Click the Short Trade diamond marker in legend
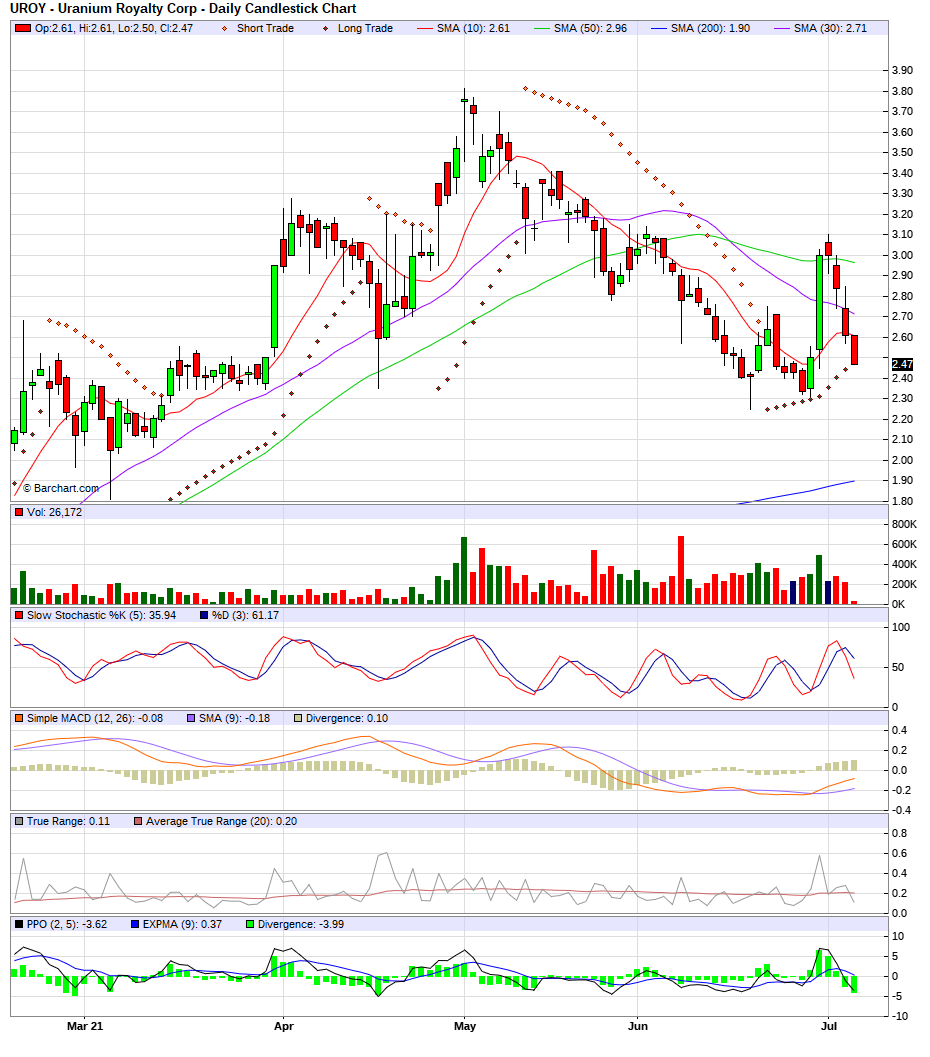The width and height of the screenshot is (930, 1057). coord(224,28)
